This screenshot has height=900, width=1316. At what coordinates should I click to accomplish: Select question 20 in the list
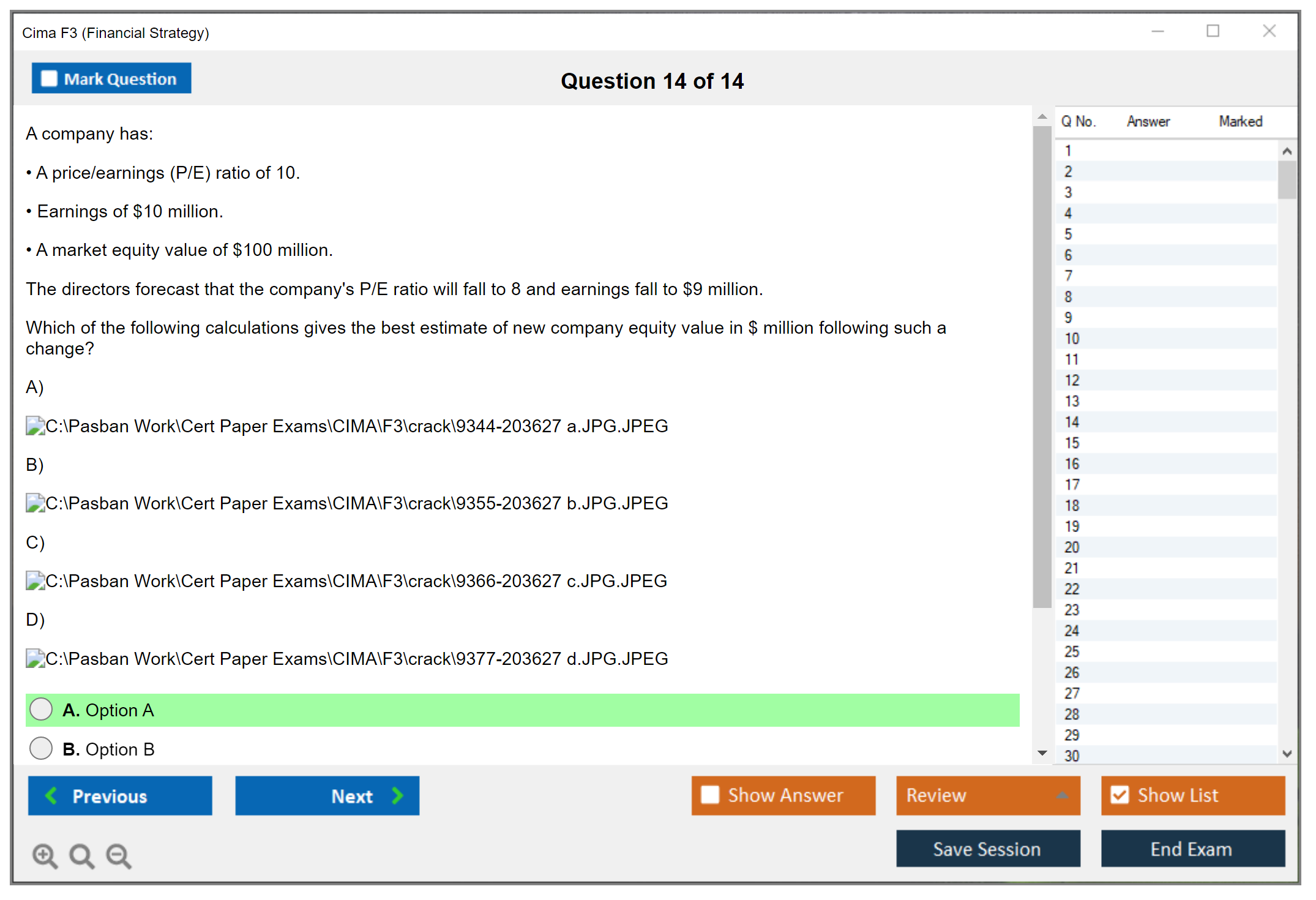click(1072, 547)
